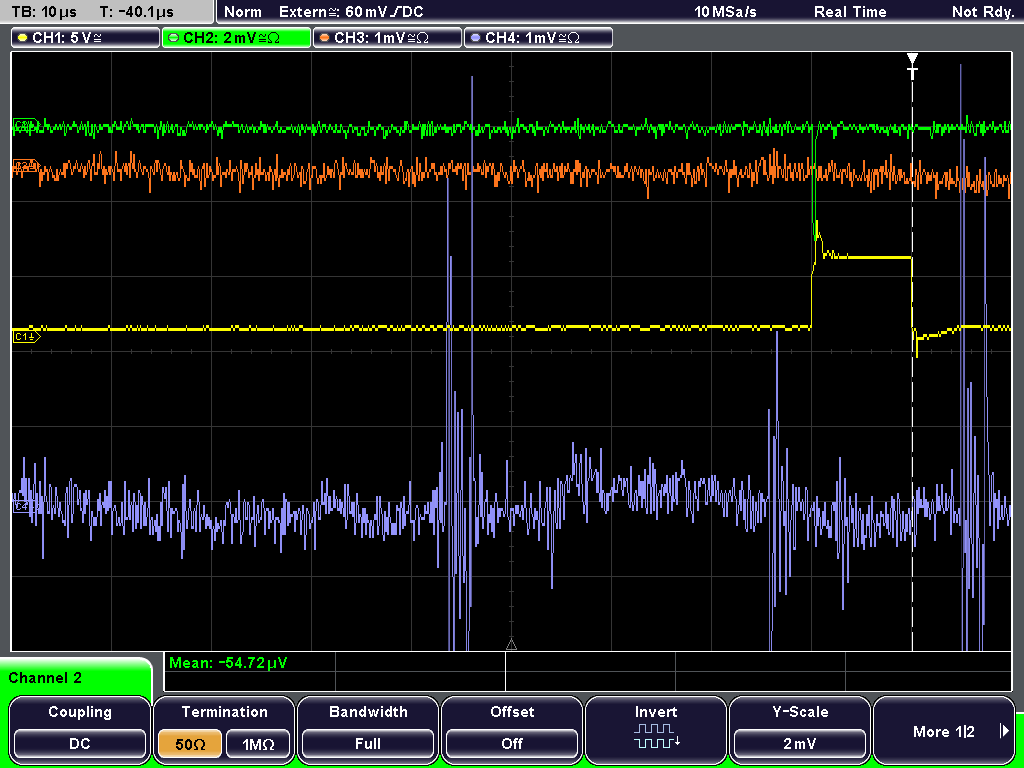Click the trigger position T marker at top
The width and height of the screenshot is (1024, 768).
[912, 66]
